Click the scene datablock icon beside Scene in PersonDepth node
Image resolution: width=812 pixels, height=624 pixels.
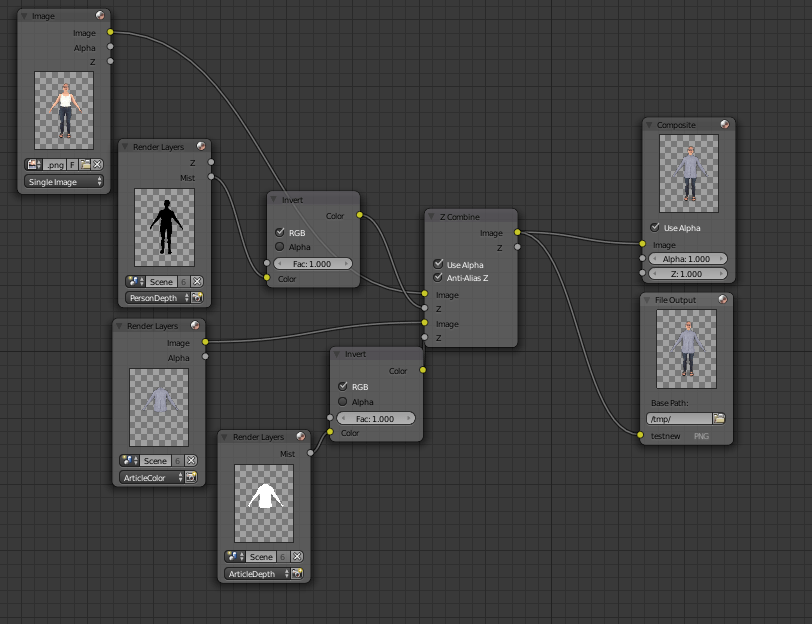point(132,281)
